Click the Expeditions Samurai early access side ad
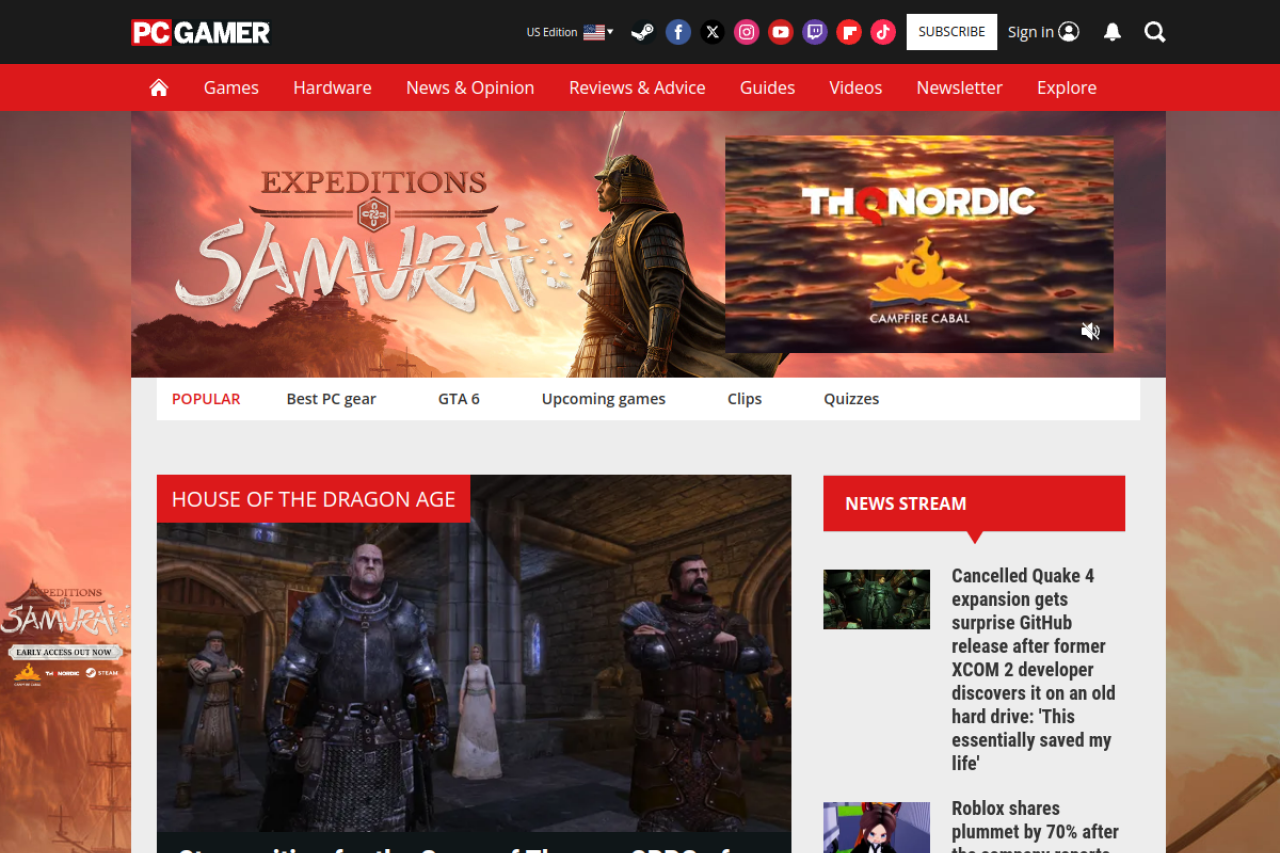 (65, 632)
